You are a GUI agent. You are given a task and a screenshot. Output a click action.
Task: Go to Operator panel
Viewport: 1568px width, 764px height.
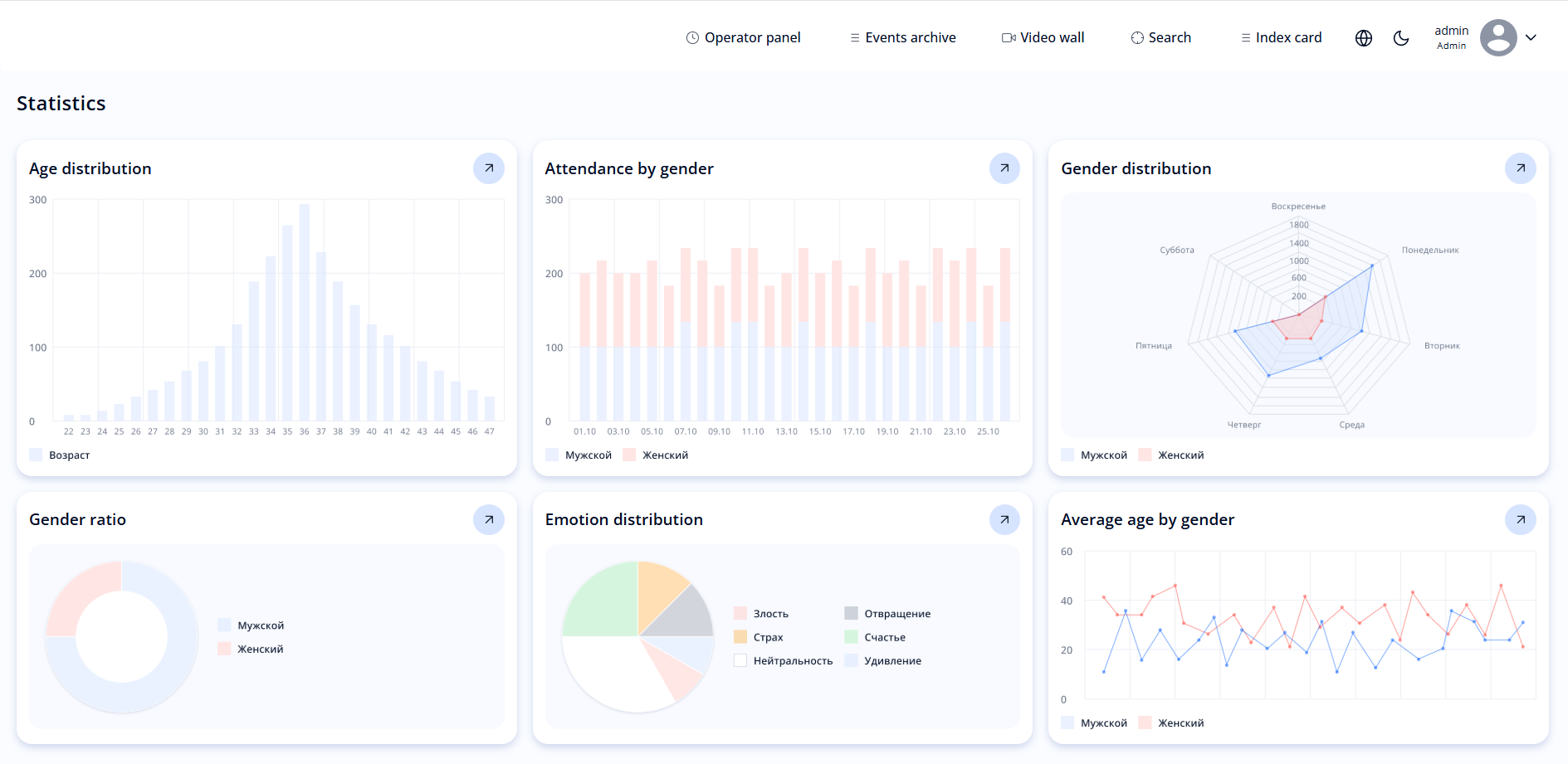[743, 38]
